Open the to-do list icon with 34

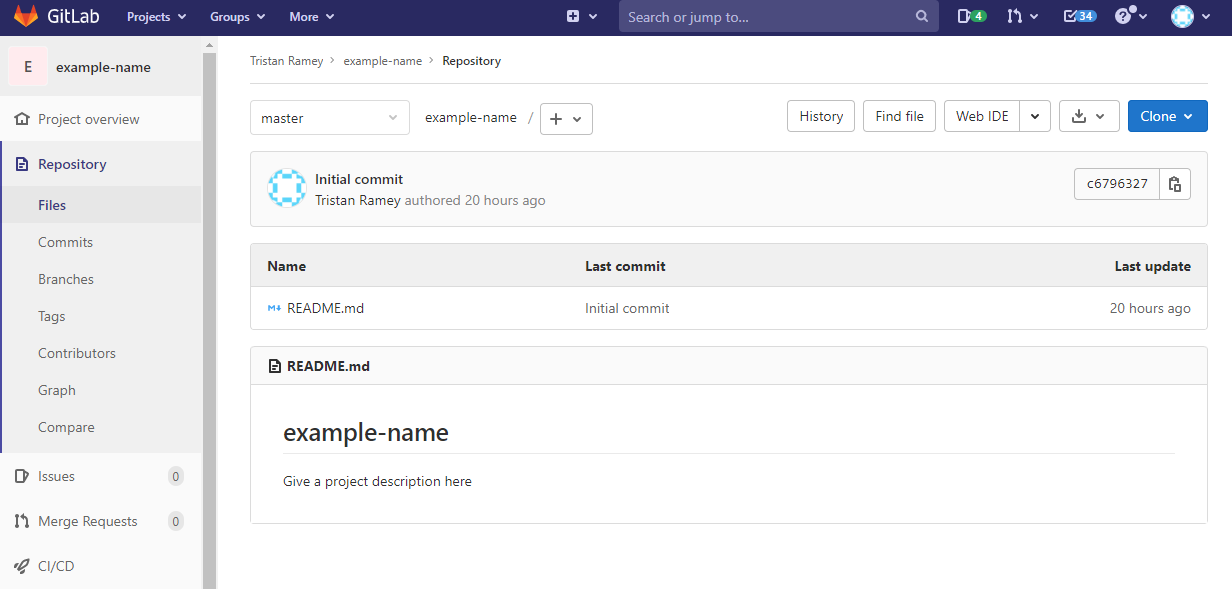[x=1078, y=17]
